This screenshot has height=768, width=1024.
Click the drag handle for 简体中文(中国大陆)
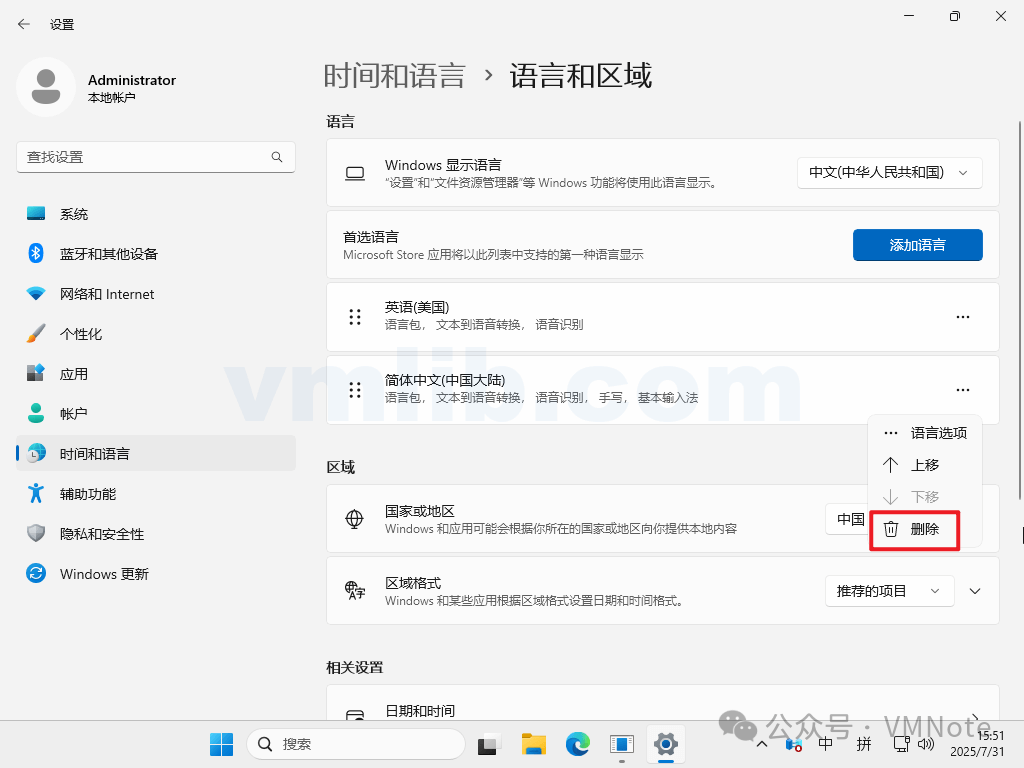click(355, 390)
